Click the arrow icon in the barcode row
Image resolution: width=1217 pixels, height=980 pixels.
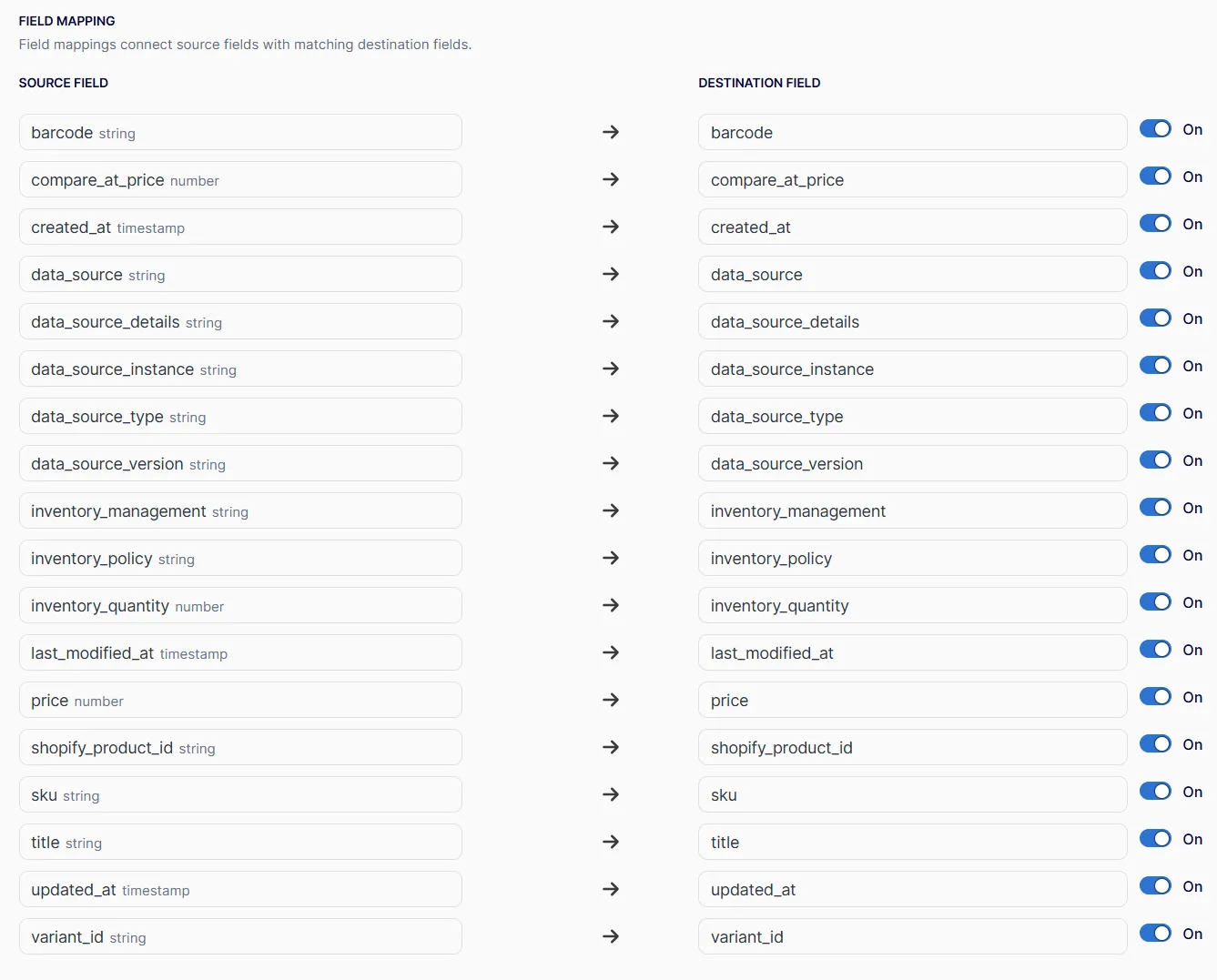(x=611, y=132)
